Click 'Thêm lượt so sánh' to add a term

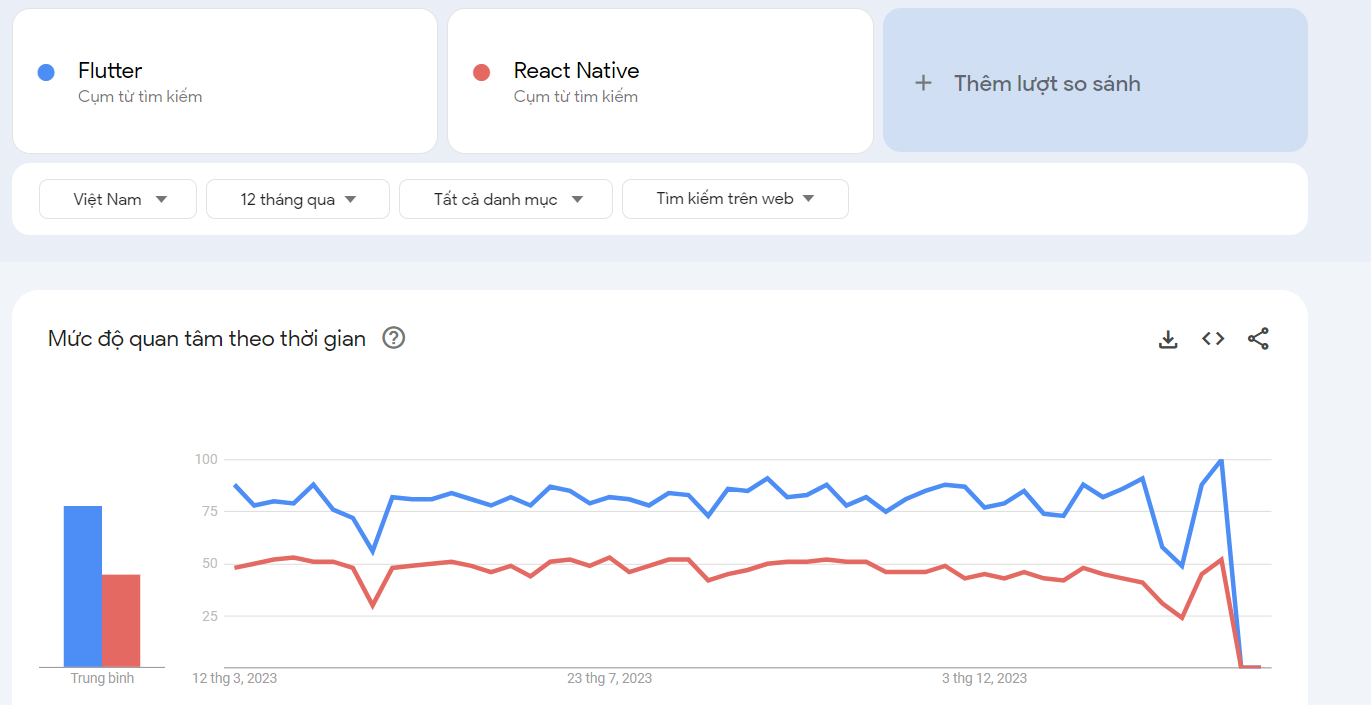1047,83
